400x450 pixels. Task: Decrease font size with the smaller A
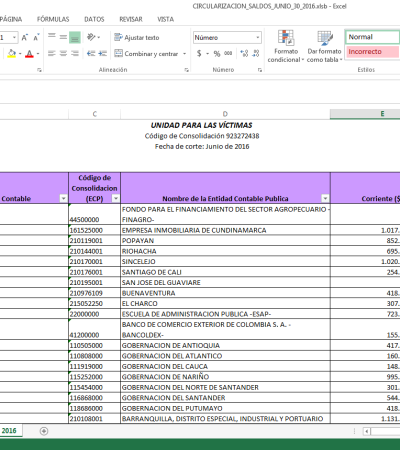point(36,37)
